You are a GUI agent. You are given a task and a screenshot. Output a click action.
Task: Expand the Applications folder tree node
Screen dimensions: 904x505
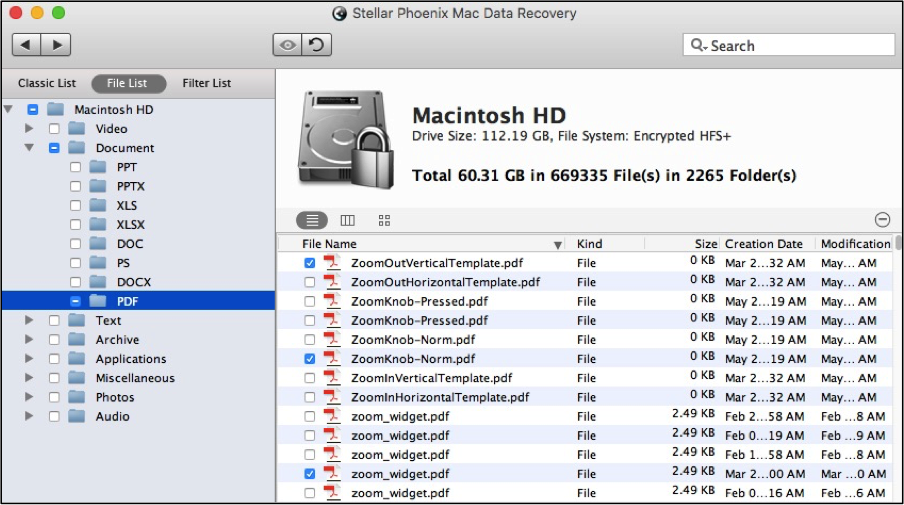[x=29, y=359]
